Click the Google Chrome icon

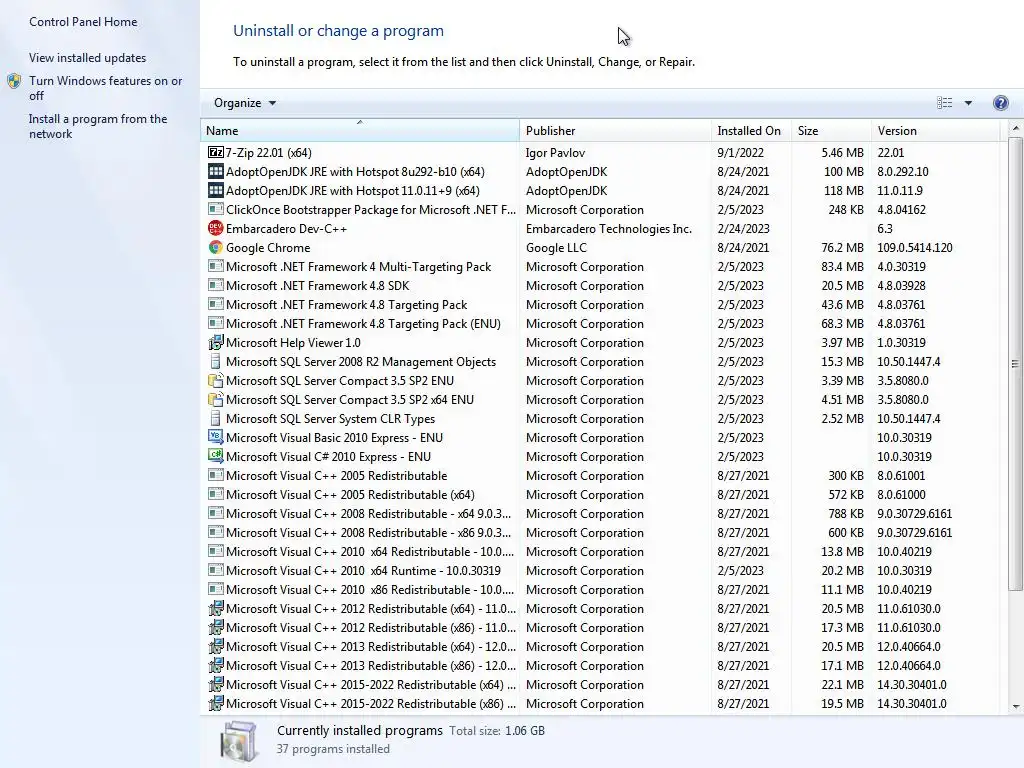[216, 248]
